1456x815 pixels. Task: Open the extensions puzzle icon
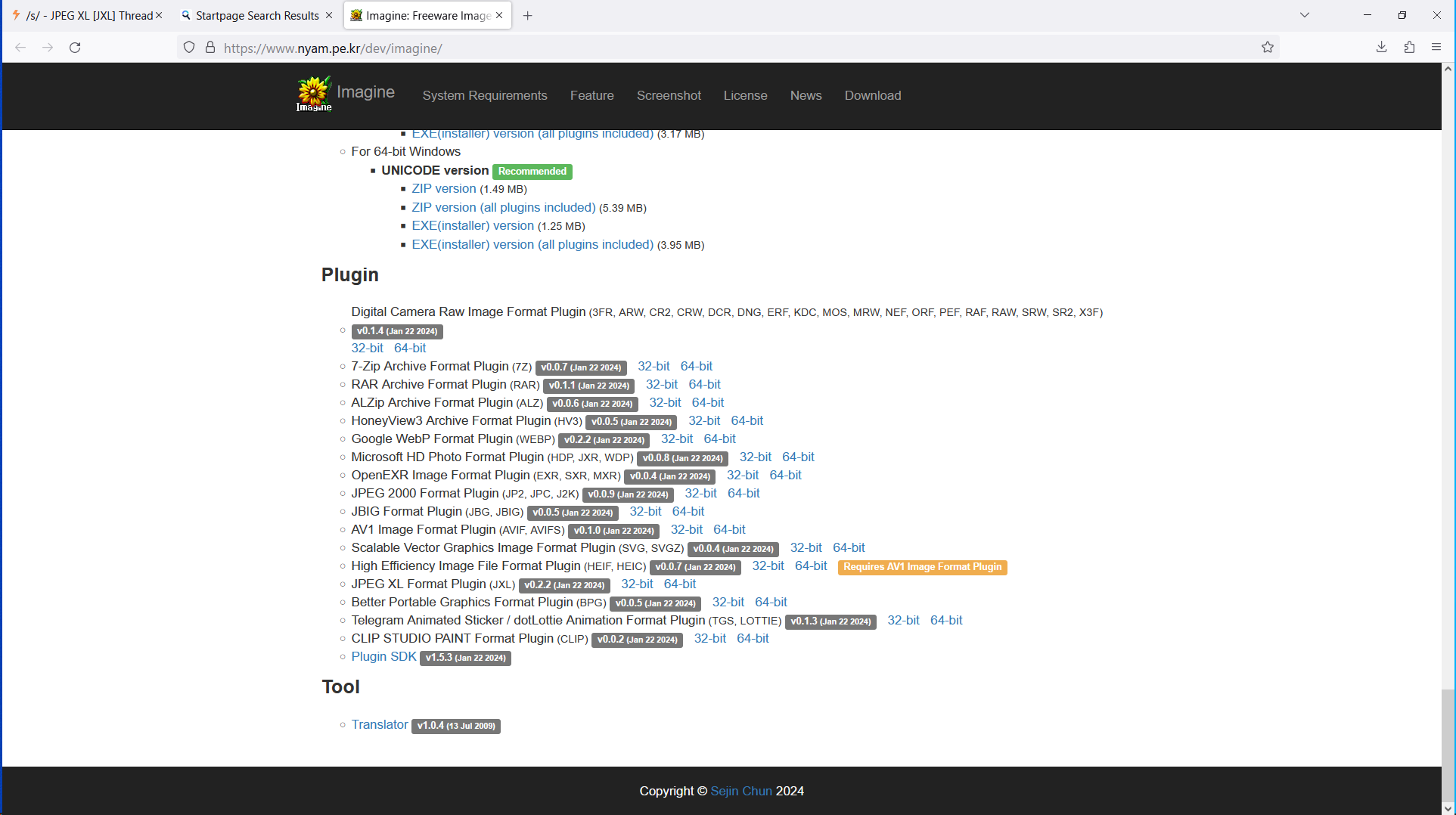click(1409, 48)
